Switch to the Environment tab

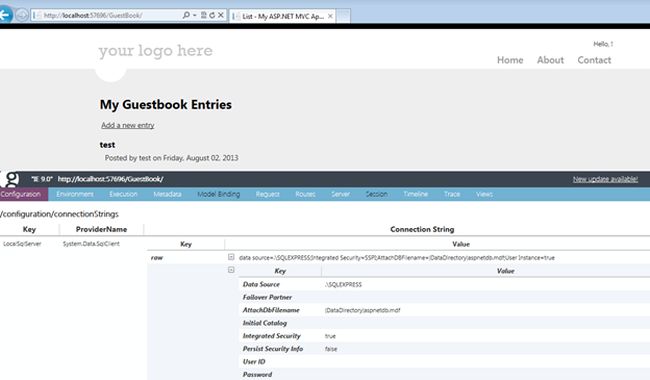[x=75, y=194]
